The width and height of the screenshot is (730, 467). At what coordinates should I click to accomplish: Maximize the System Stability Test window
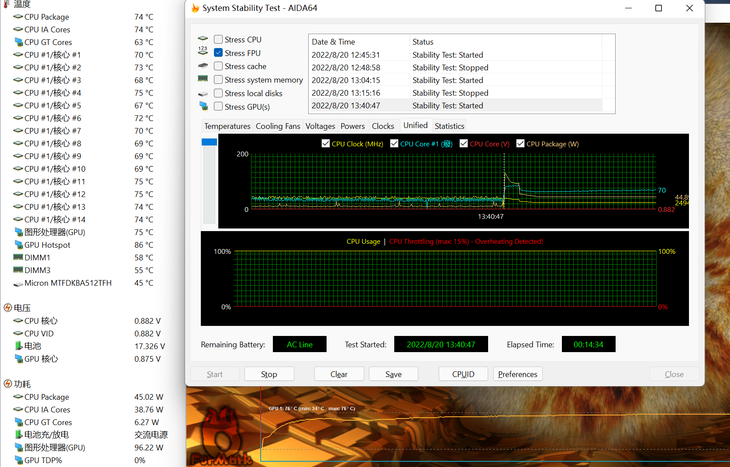658,8
